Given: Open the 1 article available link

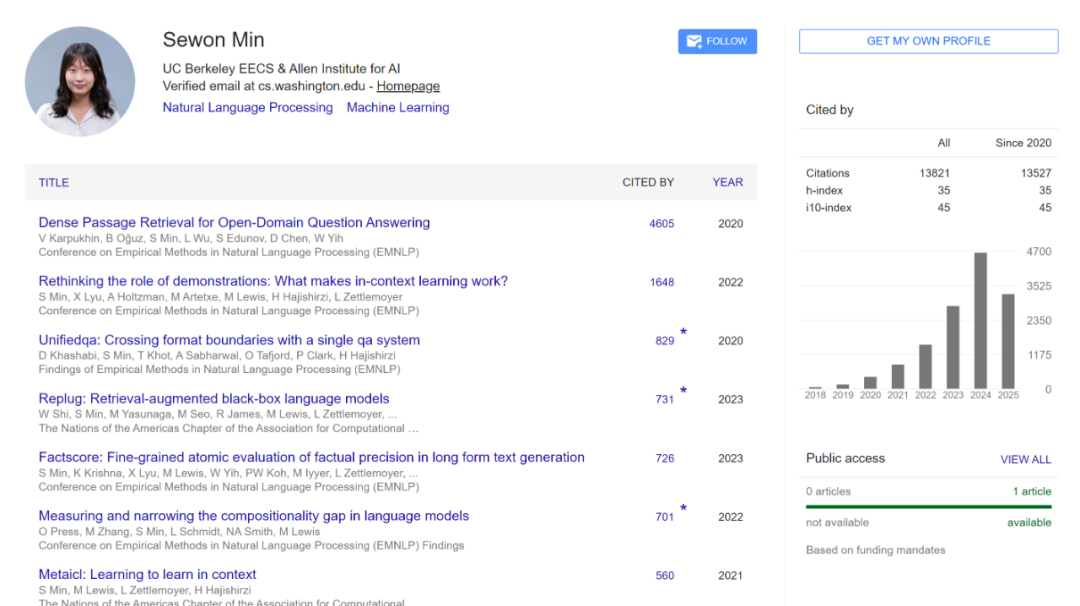Looking at the screenshot, I should (x=1032, y=491).
